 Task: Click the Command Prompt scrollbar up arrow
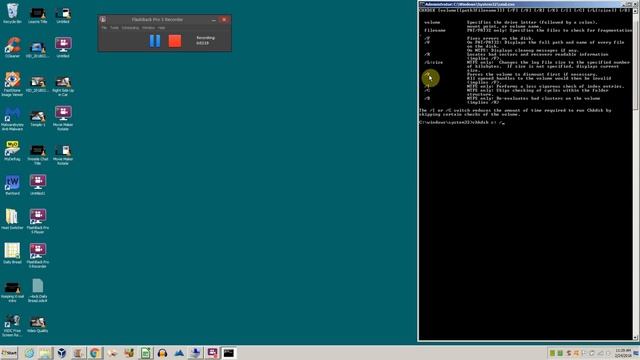coord(636,11)
